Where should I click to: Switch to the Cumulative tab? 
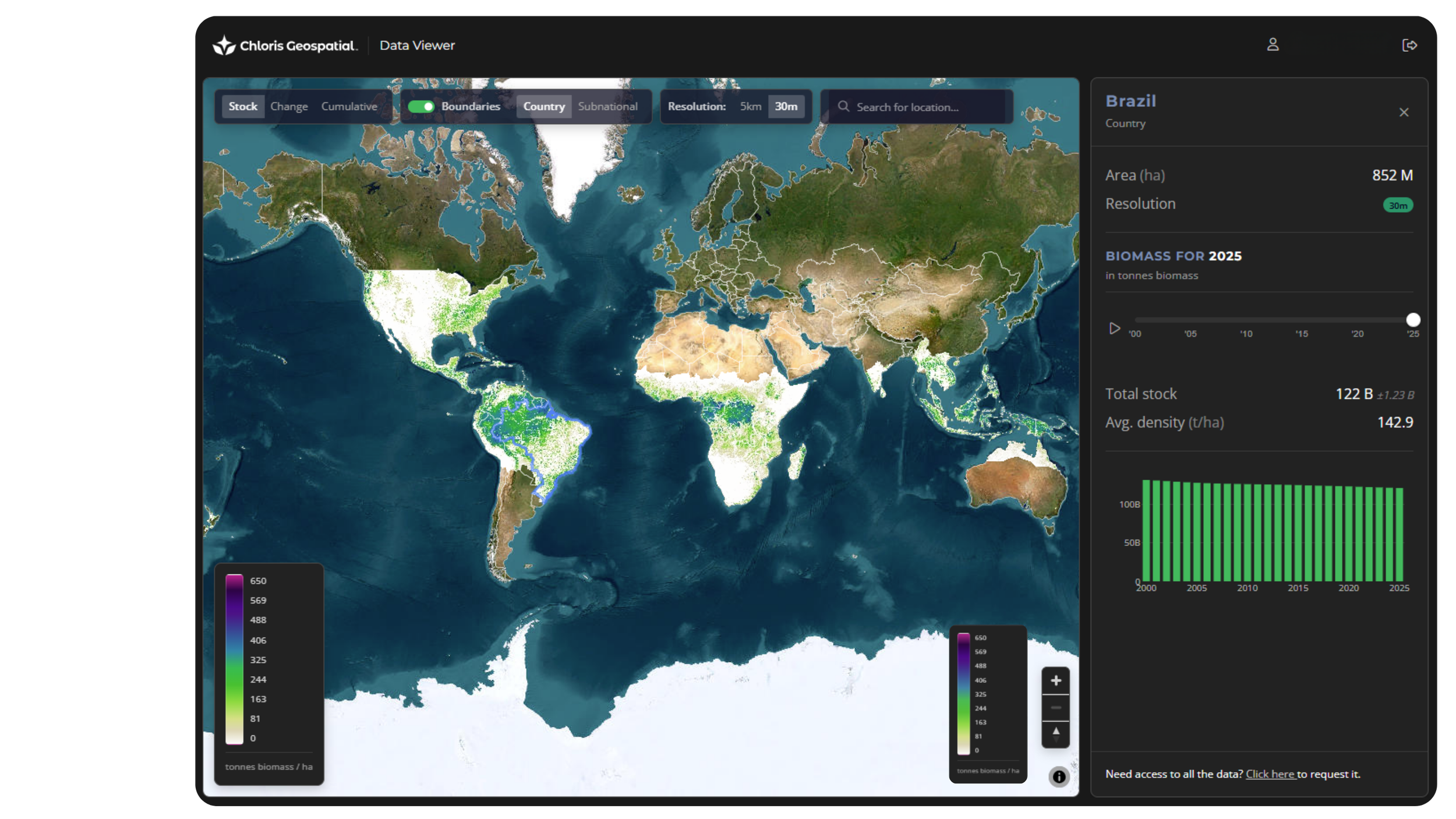pos(349,107)
